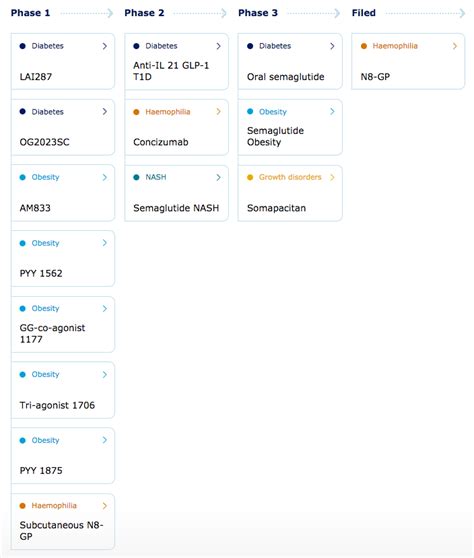Image resolution: width=474 pixels, height=558 pixels.
Task: Open the PYY 1875 project name
Action: pos(41,471)
